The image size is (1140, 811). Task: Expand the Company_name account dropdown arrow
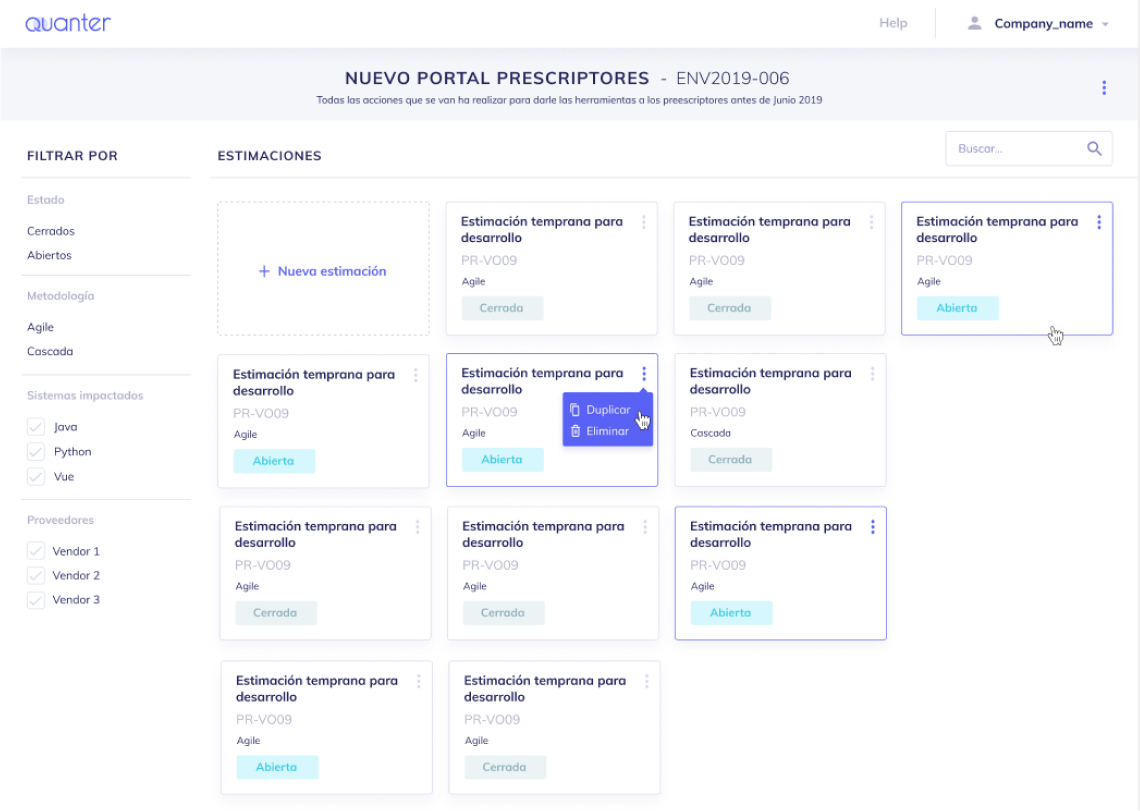[1105, 25]
